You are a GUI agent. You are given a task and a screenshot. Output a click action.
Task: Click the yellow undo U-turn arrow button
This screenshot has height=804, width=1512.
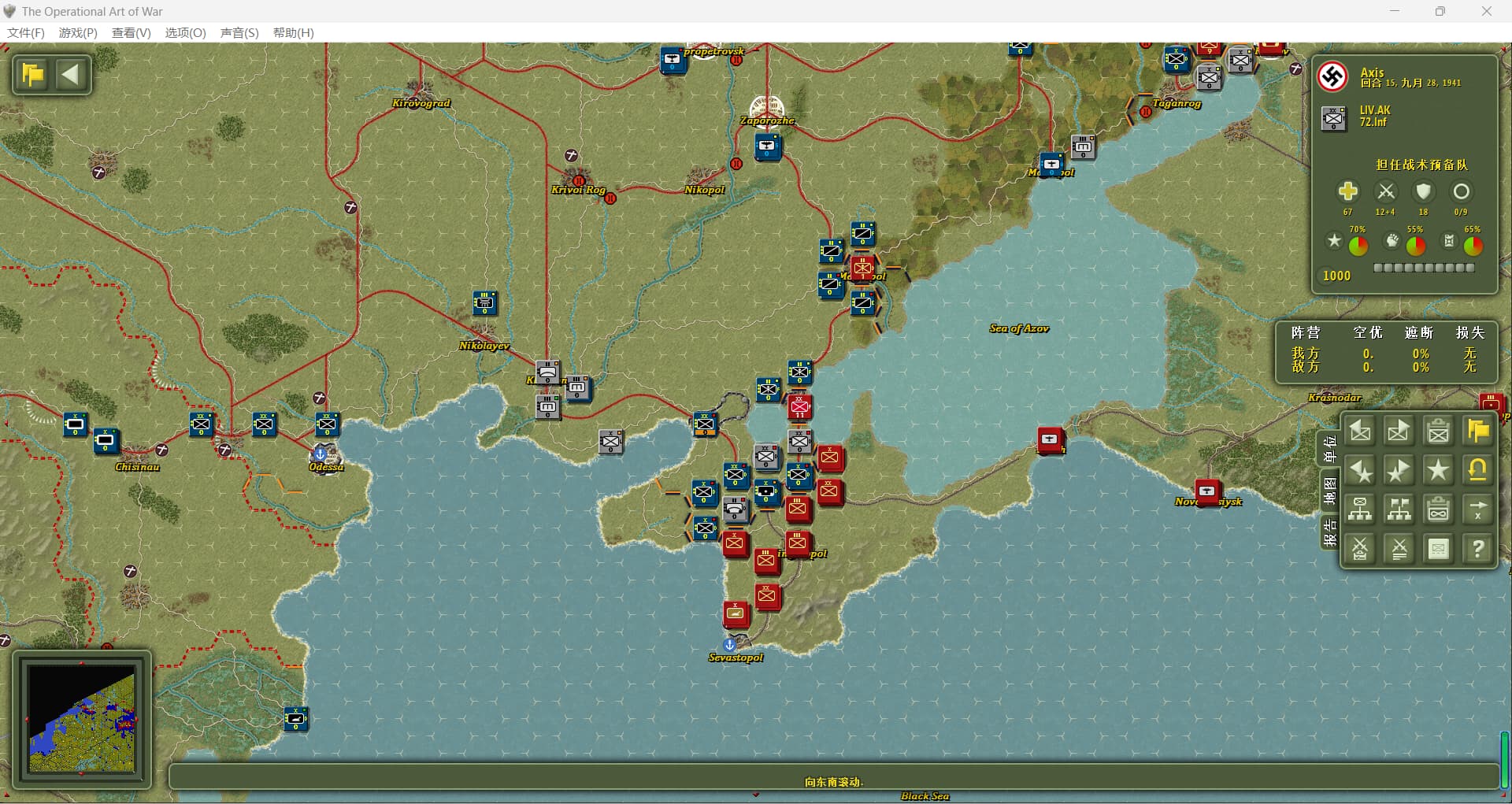[1477, 470]
